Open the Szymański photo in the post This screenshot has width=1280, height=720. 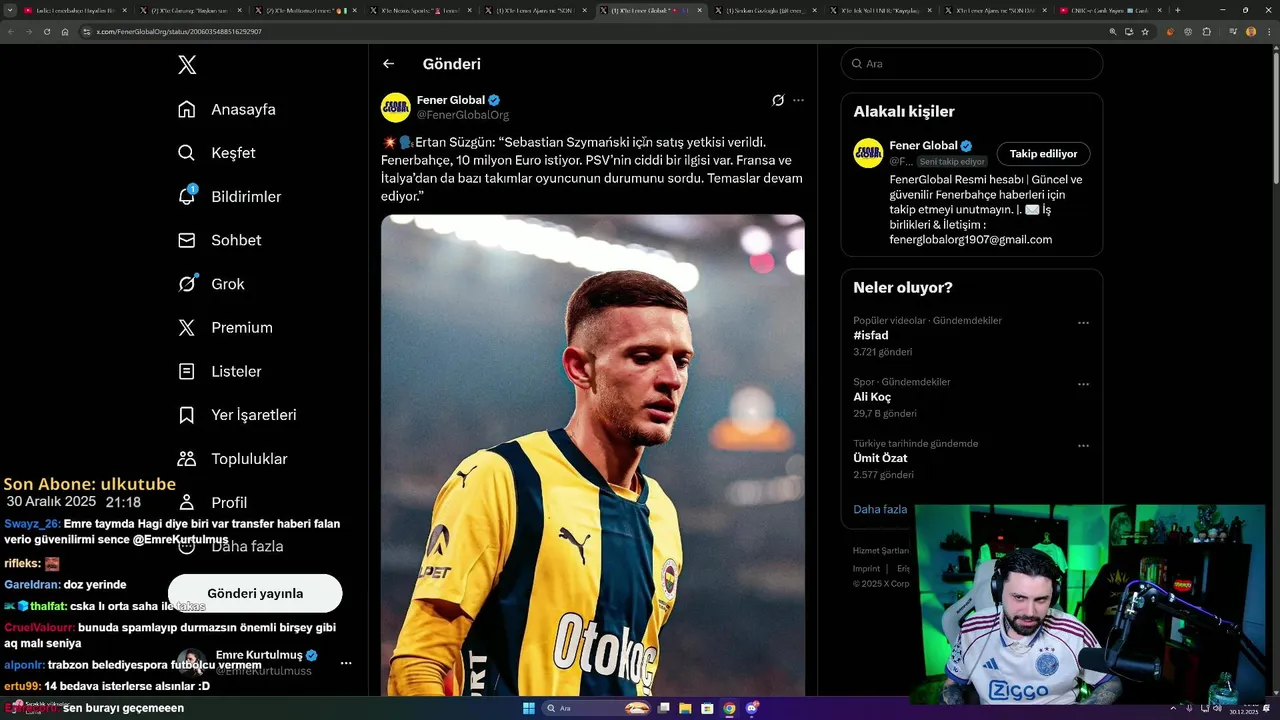pos(593,455)
